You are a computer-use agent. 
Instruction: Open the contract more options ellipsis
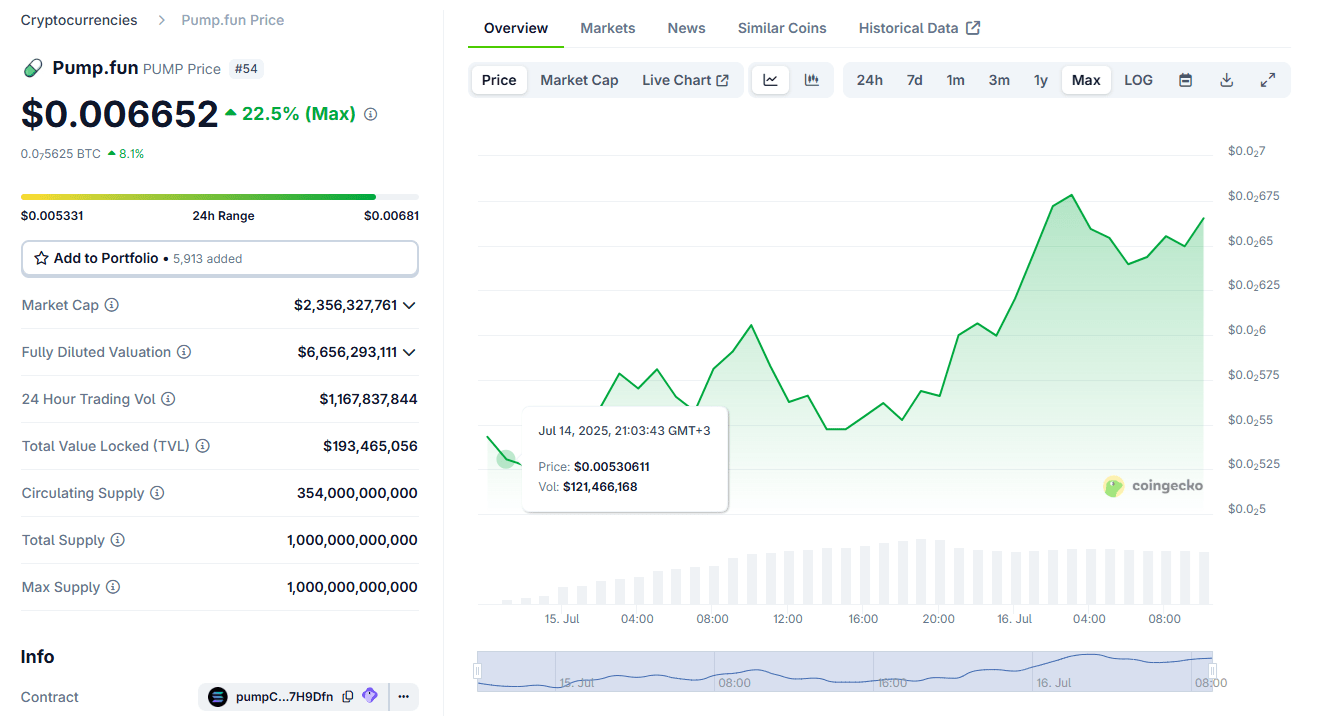403,697
